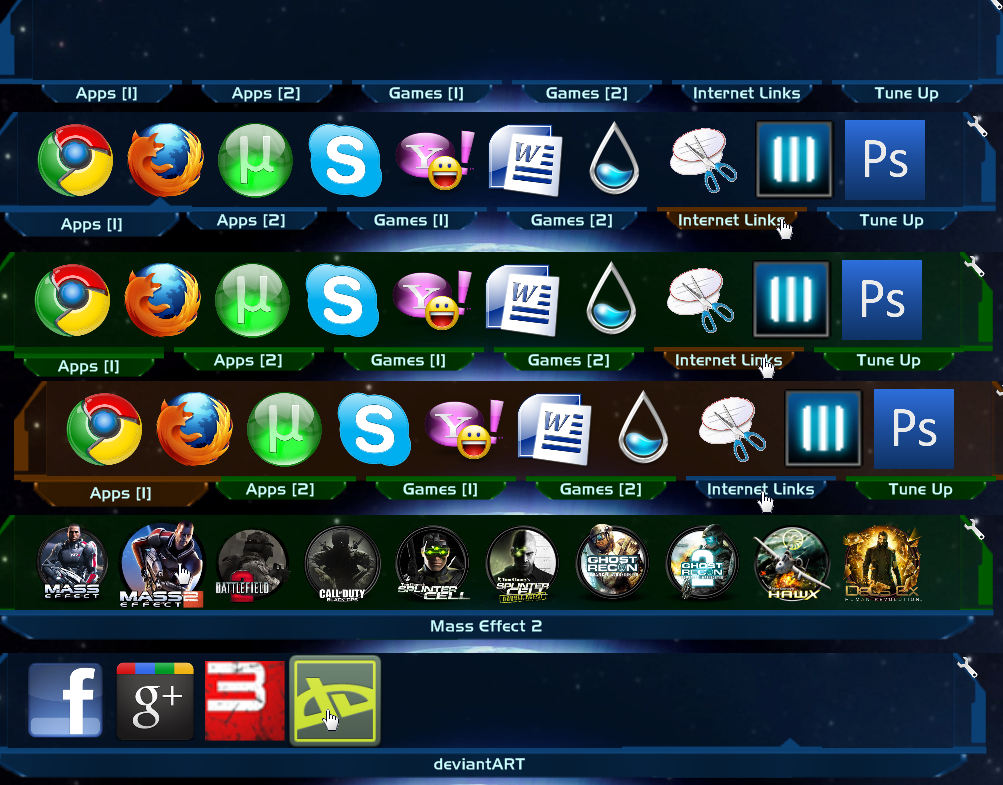
Task: Switch to Games [2] tab under blue dock
Action: [571, 221]
